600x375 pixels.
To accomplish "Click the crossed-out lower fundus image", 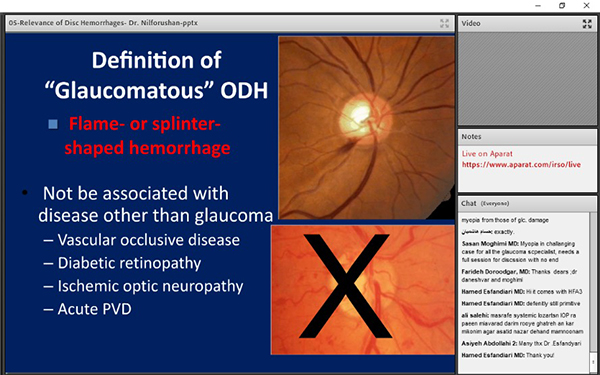I will tap(363, 290).
